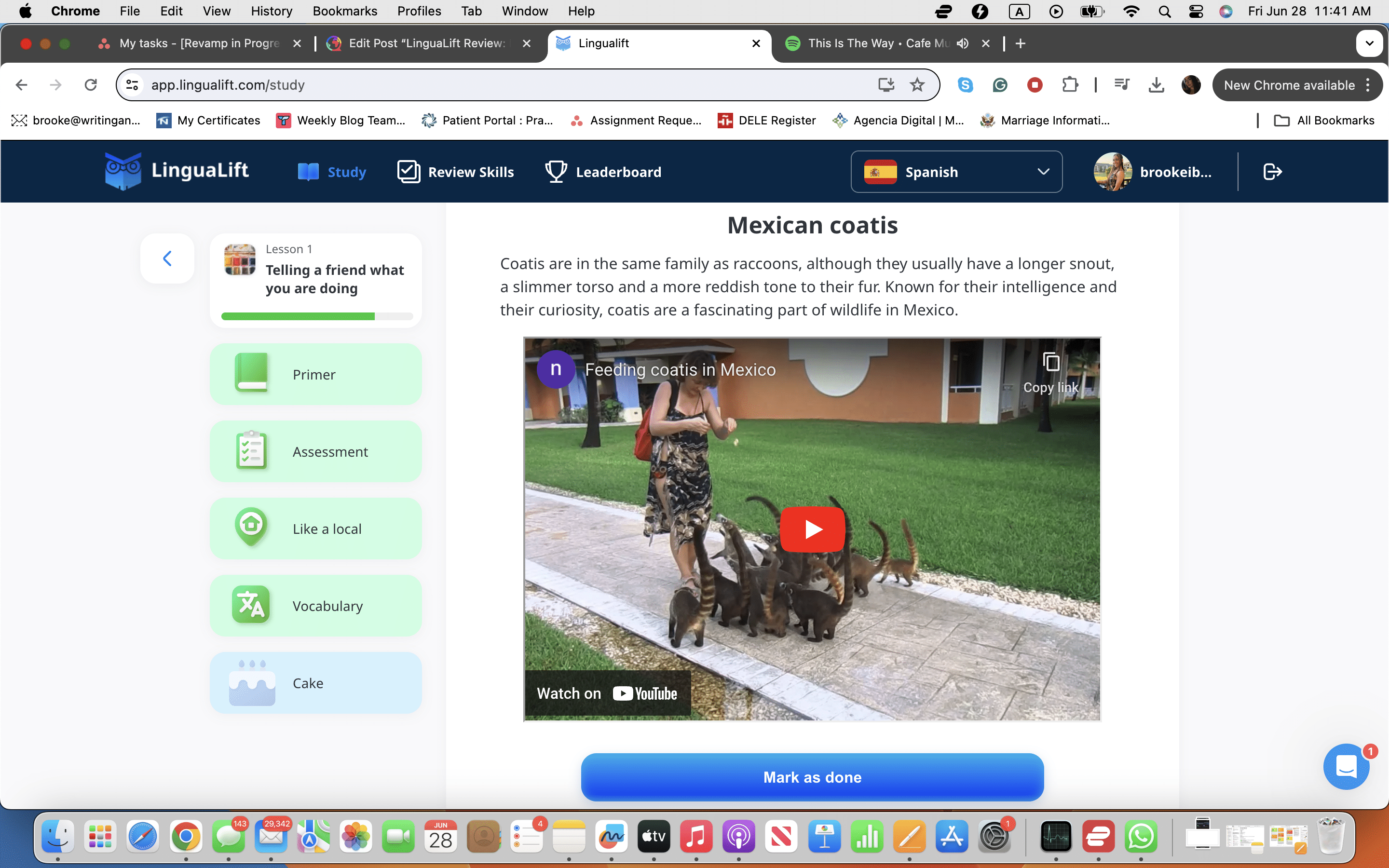
Task: Open the Vocabulary lesson section
Action: 316,606
